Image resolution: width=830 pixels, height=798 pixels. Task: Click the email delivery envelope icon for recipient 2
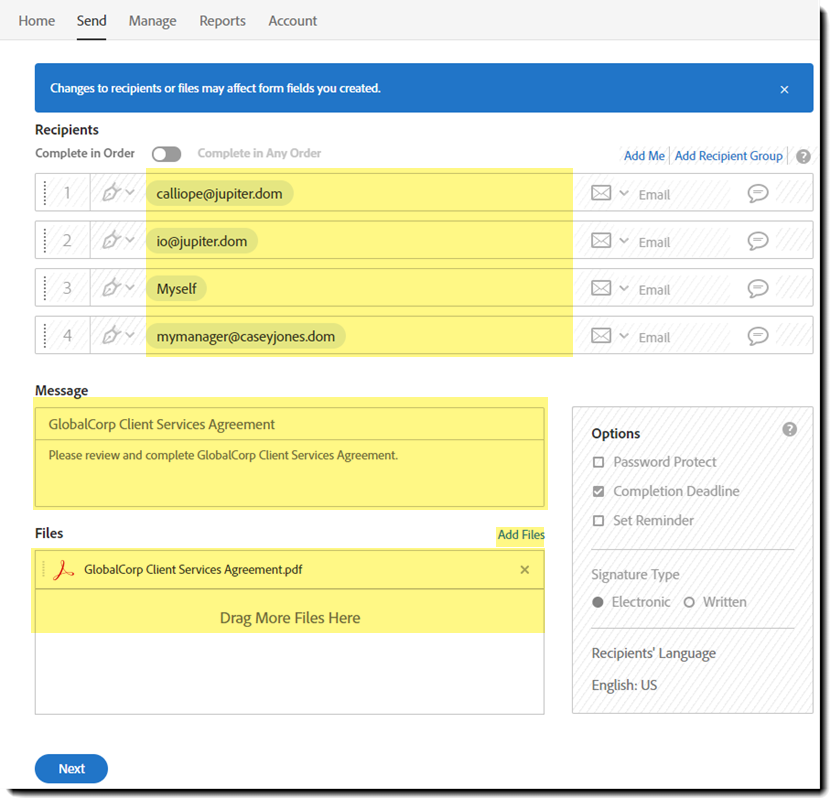[601, 241]
